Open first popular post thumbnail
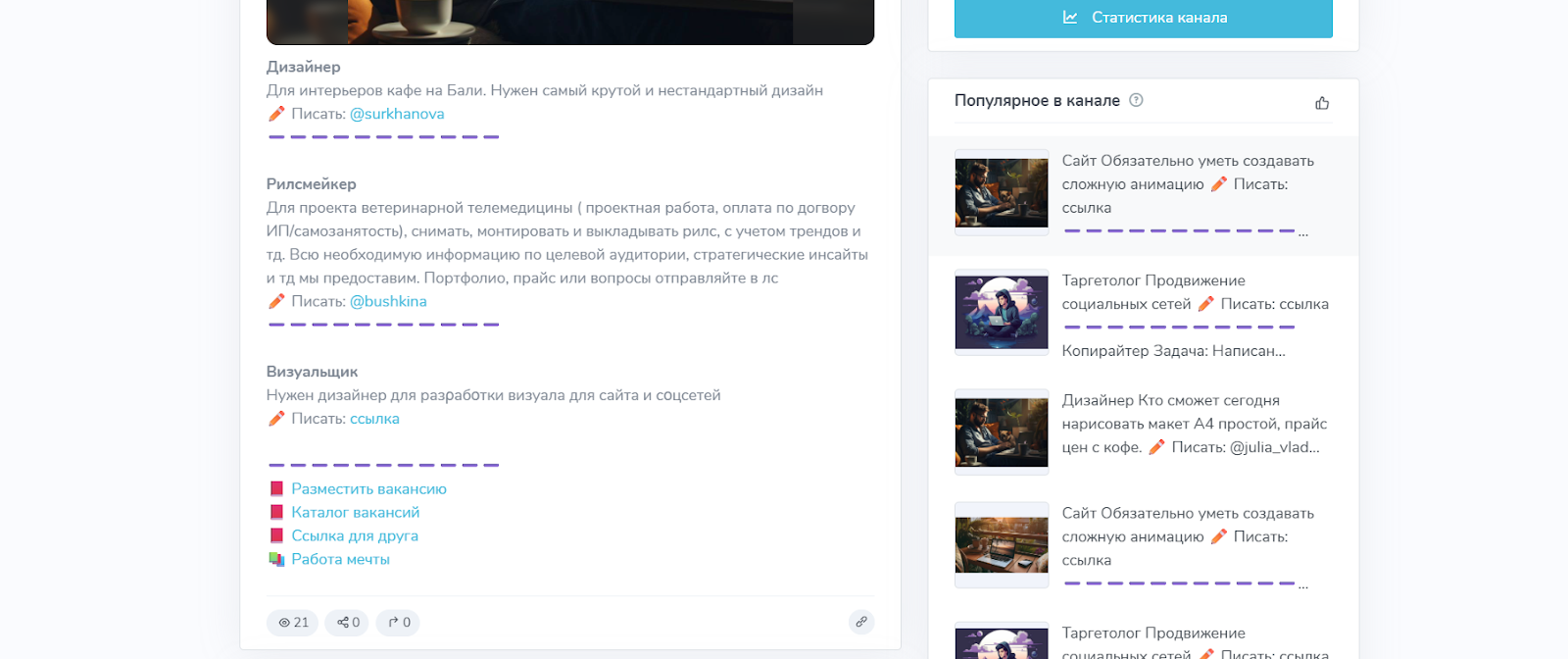1568x659 pixels. coord(1002,193)
